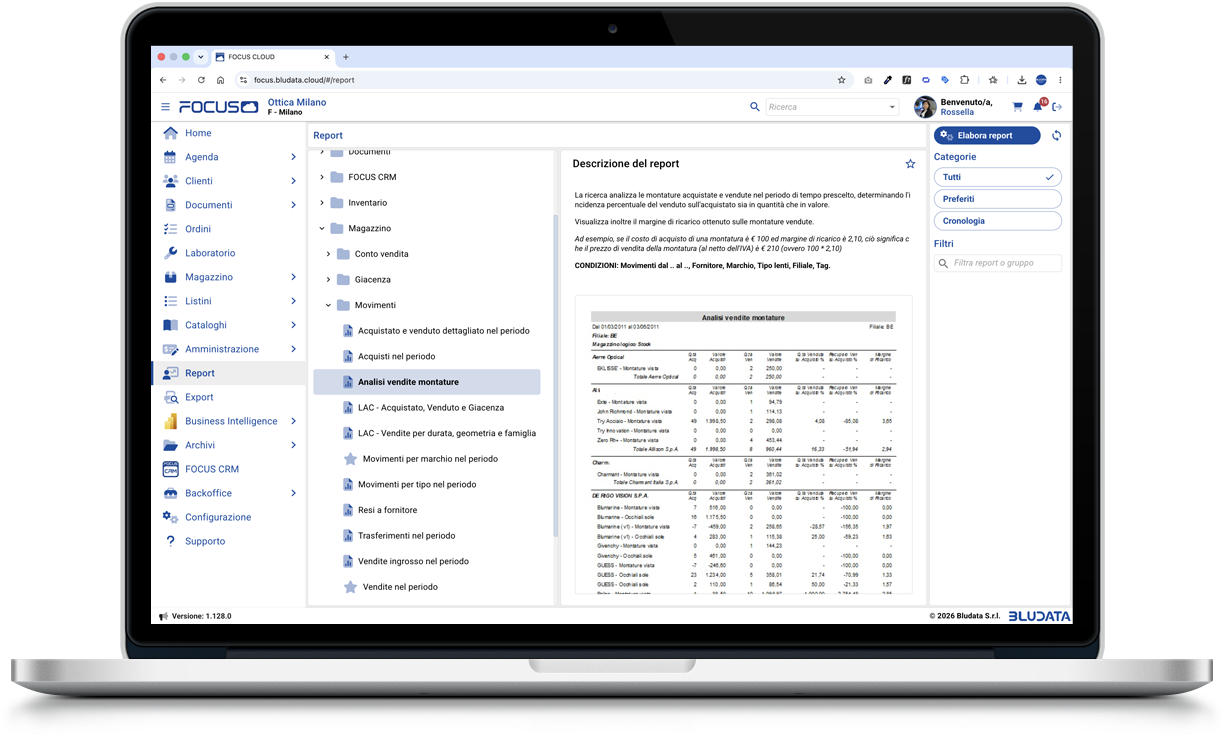The image size is (1223, 739).
Task: Click the Archivi folder icon
Action: pos(170,445)
